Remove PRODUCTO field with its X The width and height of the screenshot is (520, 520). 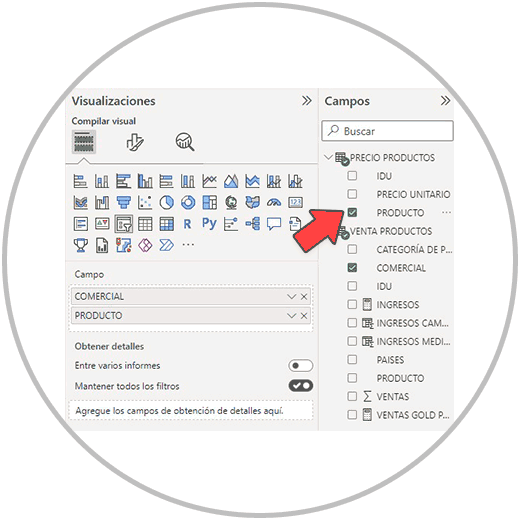[304, 316]
